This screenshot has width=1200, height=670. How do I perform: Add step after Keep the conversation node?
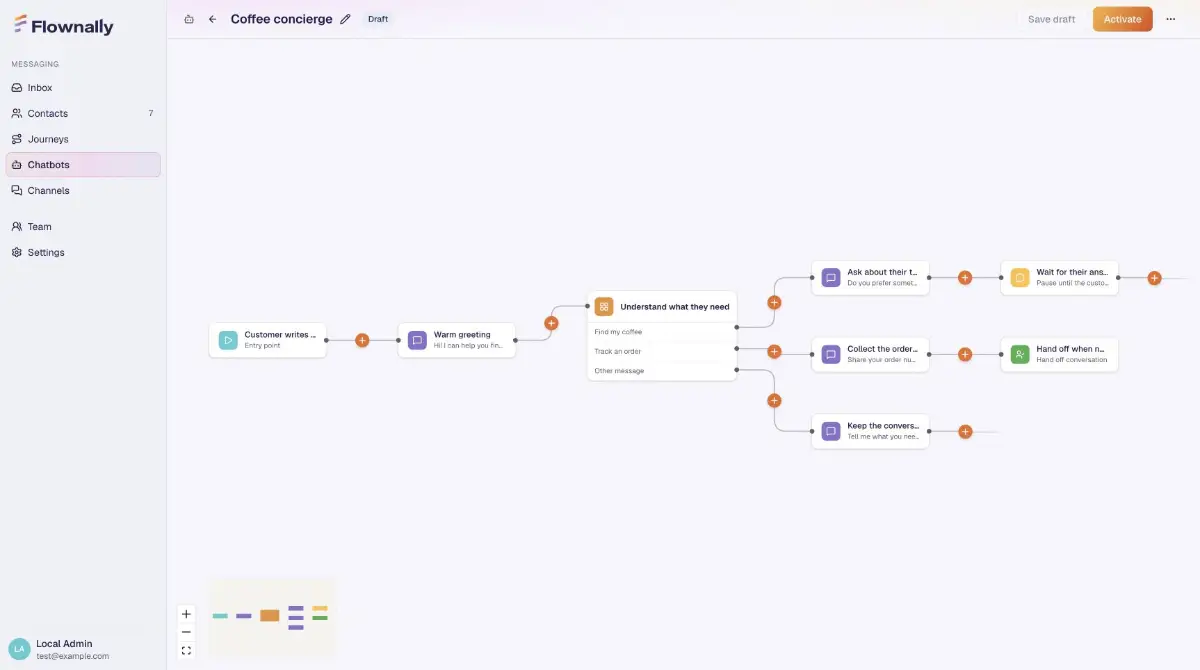(x=965, y=432)
